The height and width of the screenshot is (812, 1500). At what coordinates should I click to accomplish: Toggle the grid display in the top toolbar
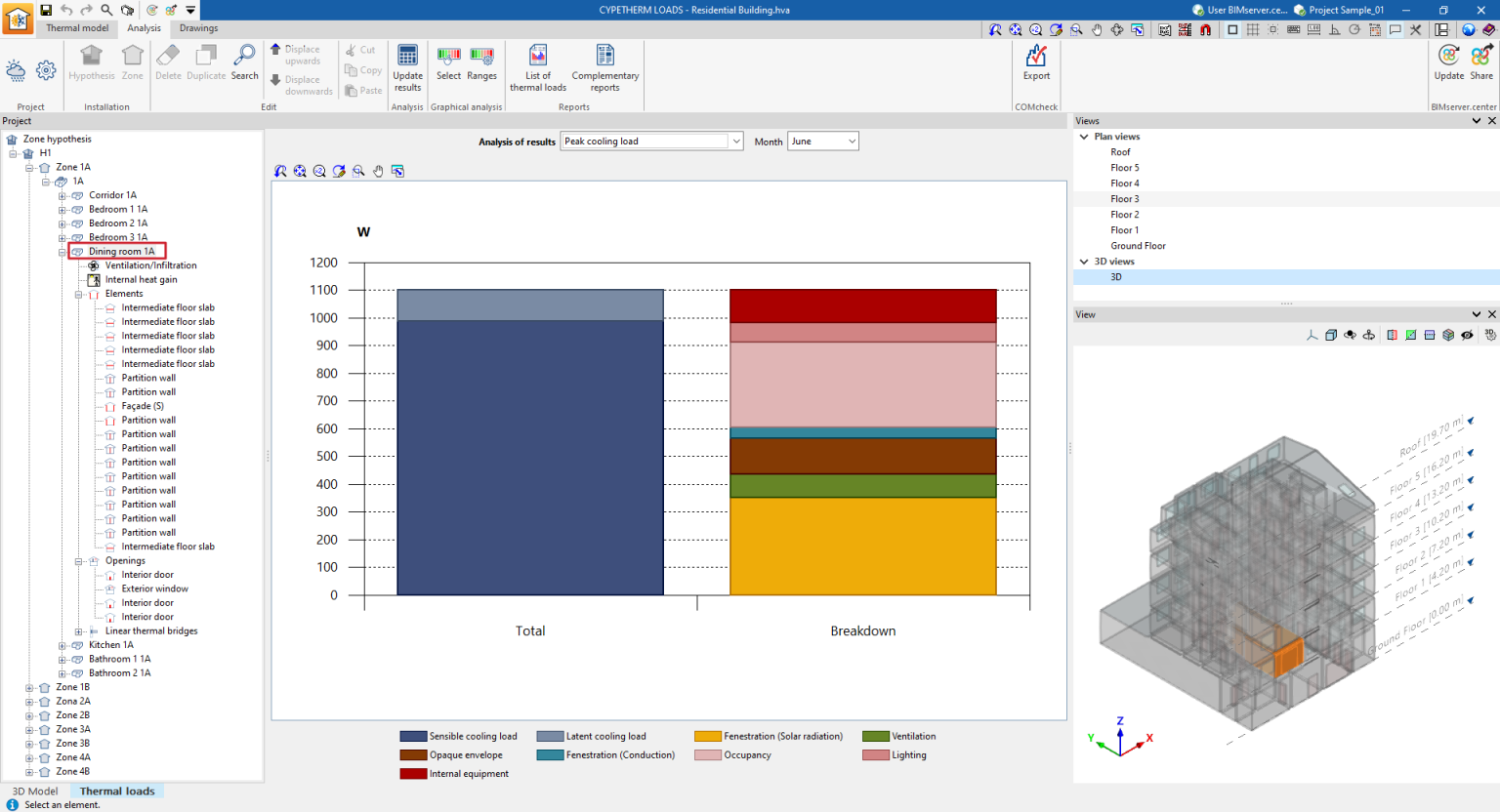pos(1253,30)
